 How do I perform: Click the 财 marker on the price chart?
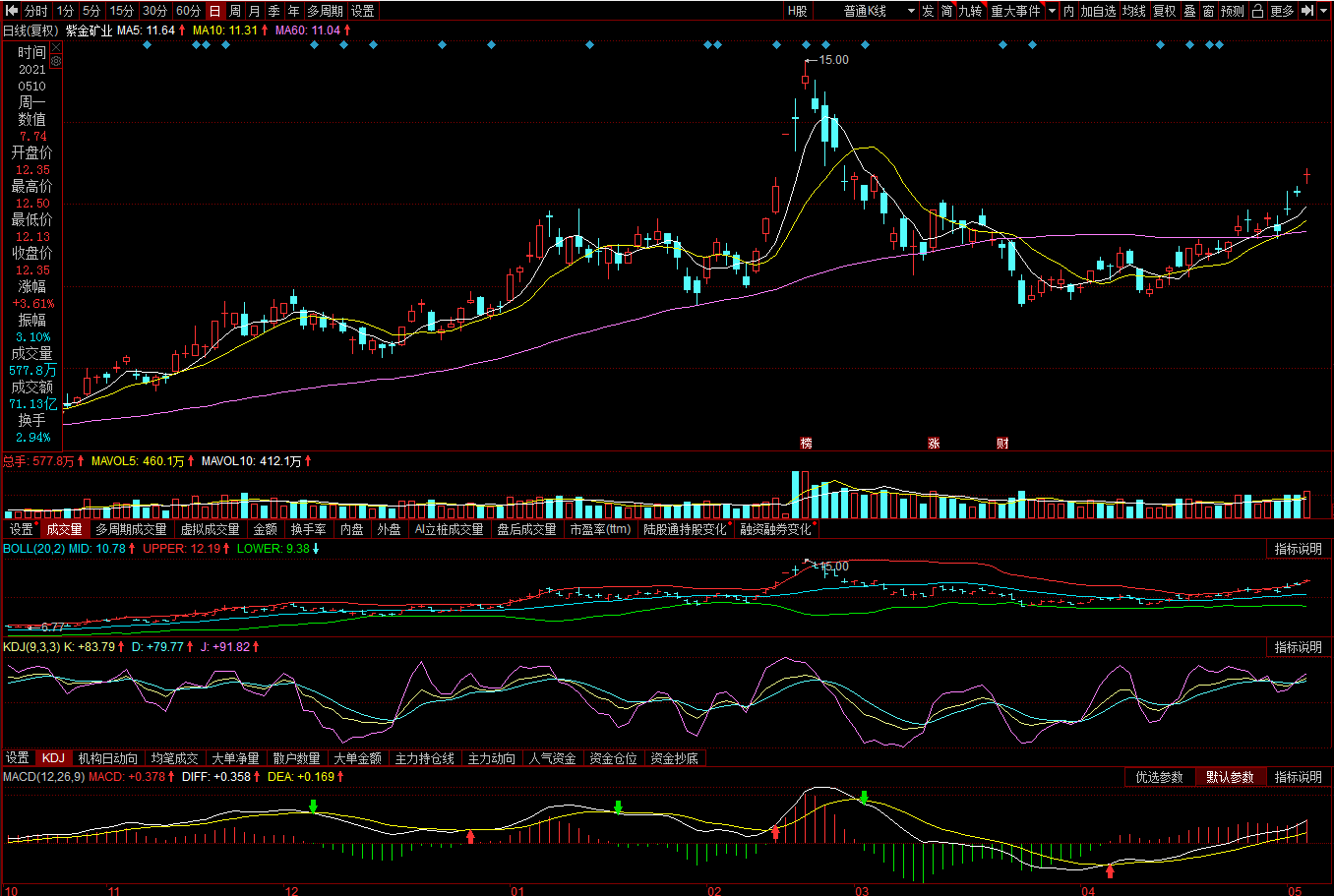coord(1002,444)
